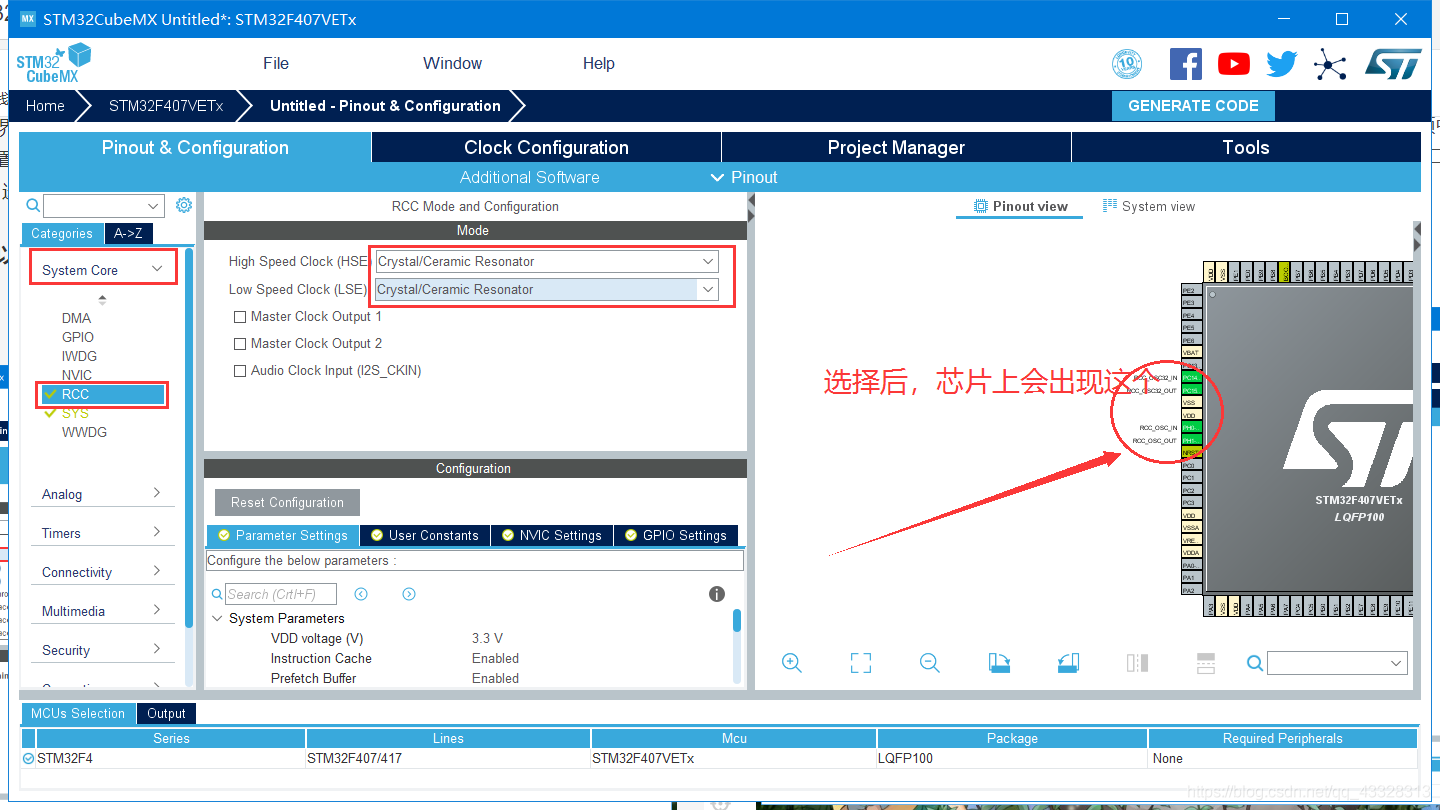Viewport: 1440px width, 810px height.
Task: Tick Audio Clock Input (I2S_CKIN) checkbox
Action: pos(240,371)
